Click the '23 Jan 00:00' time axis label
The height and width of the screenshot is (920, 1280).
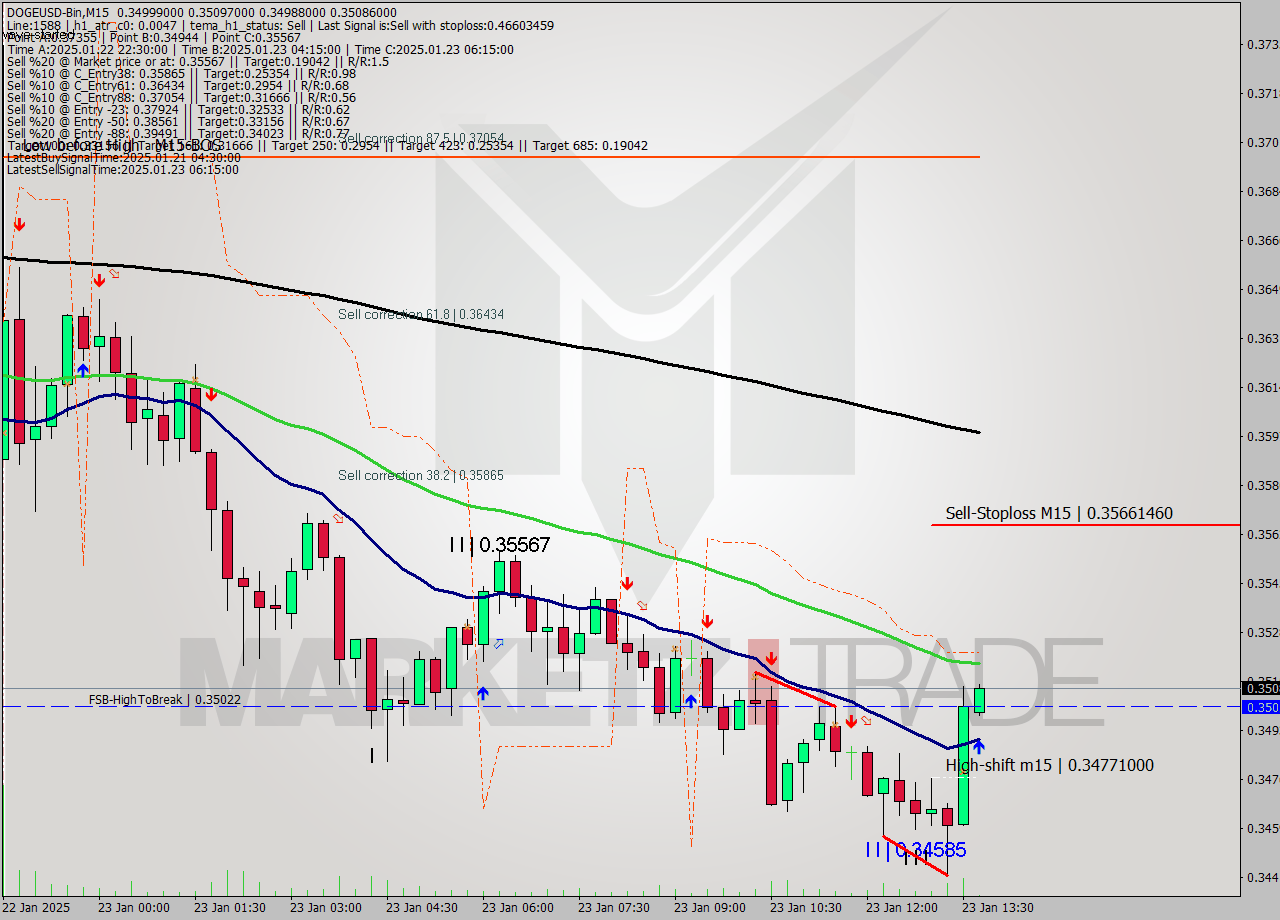[134, 907]
